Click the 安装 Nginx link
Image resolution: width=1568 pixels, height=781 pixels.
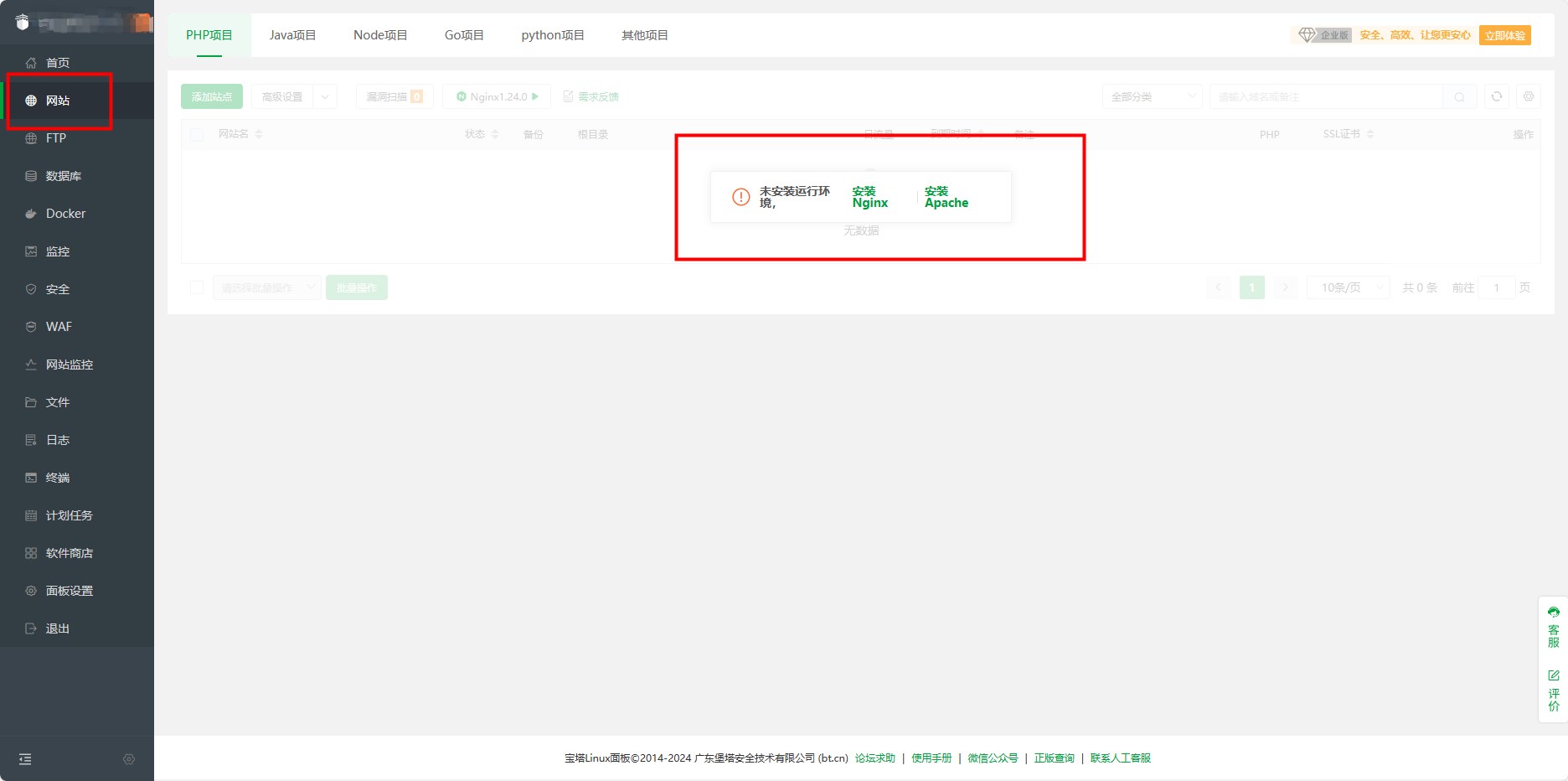coord(870,197)
